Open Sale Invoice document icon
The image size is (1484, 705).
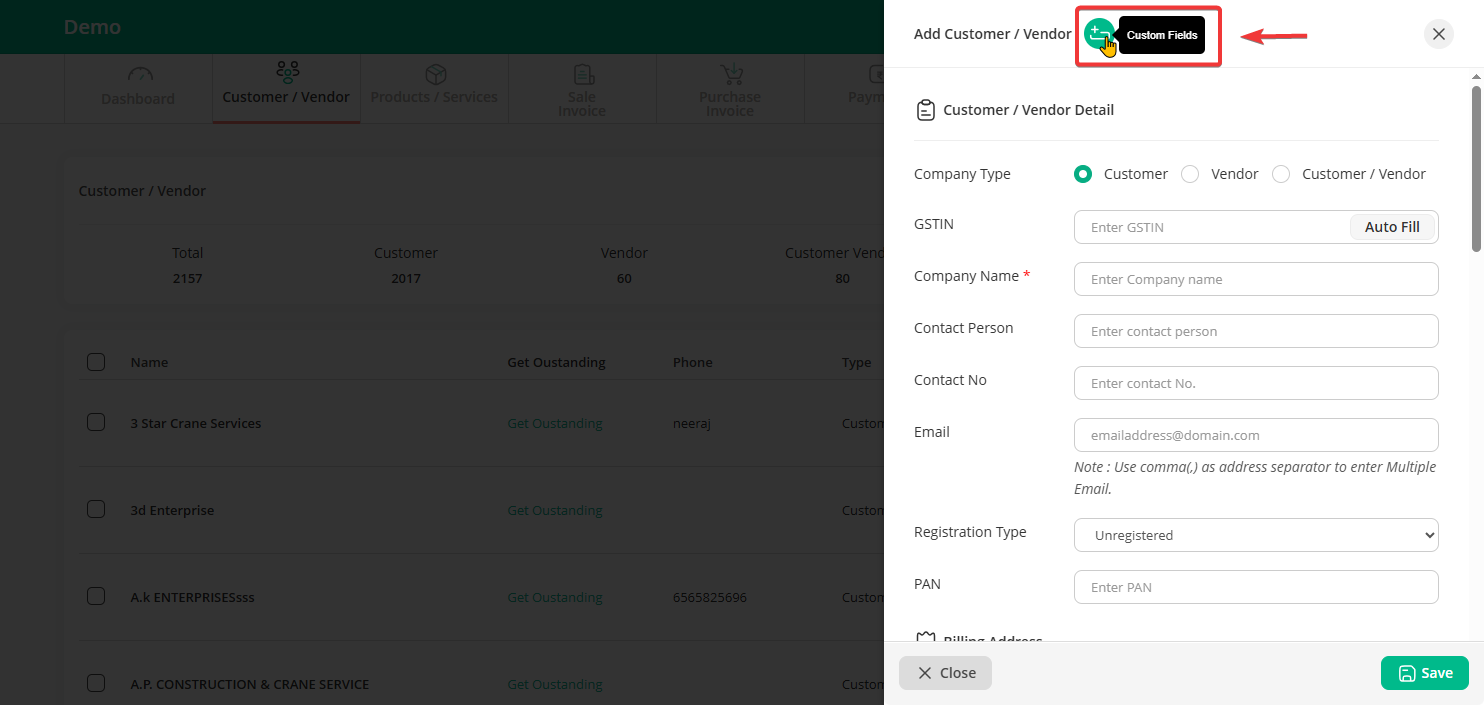coord(582,75)
